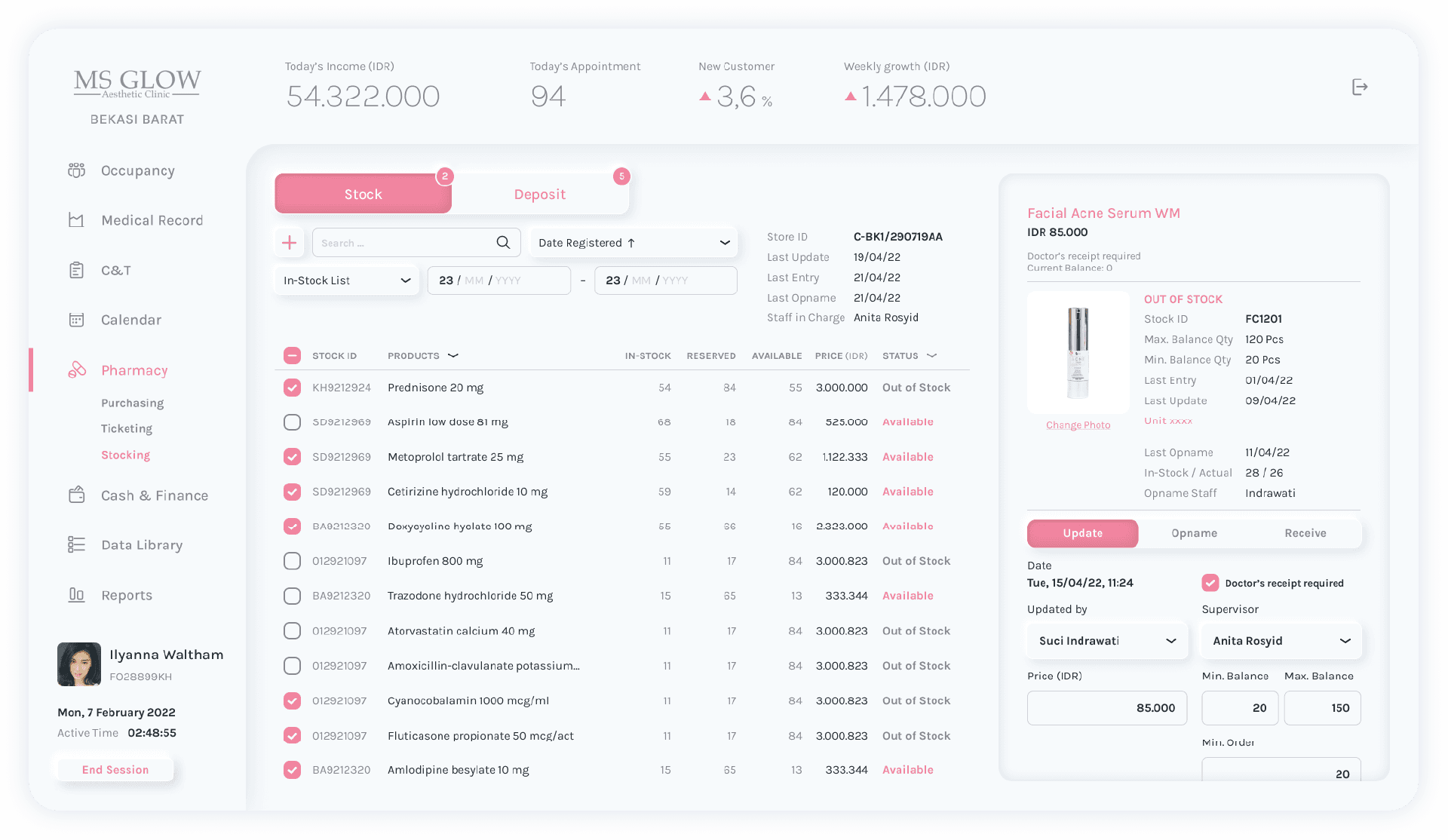Open the Medical Record sidebar icon
The width and height of the screenshot is (1448, 840).
coord(76,220)
